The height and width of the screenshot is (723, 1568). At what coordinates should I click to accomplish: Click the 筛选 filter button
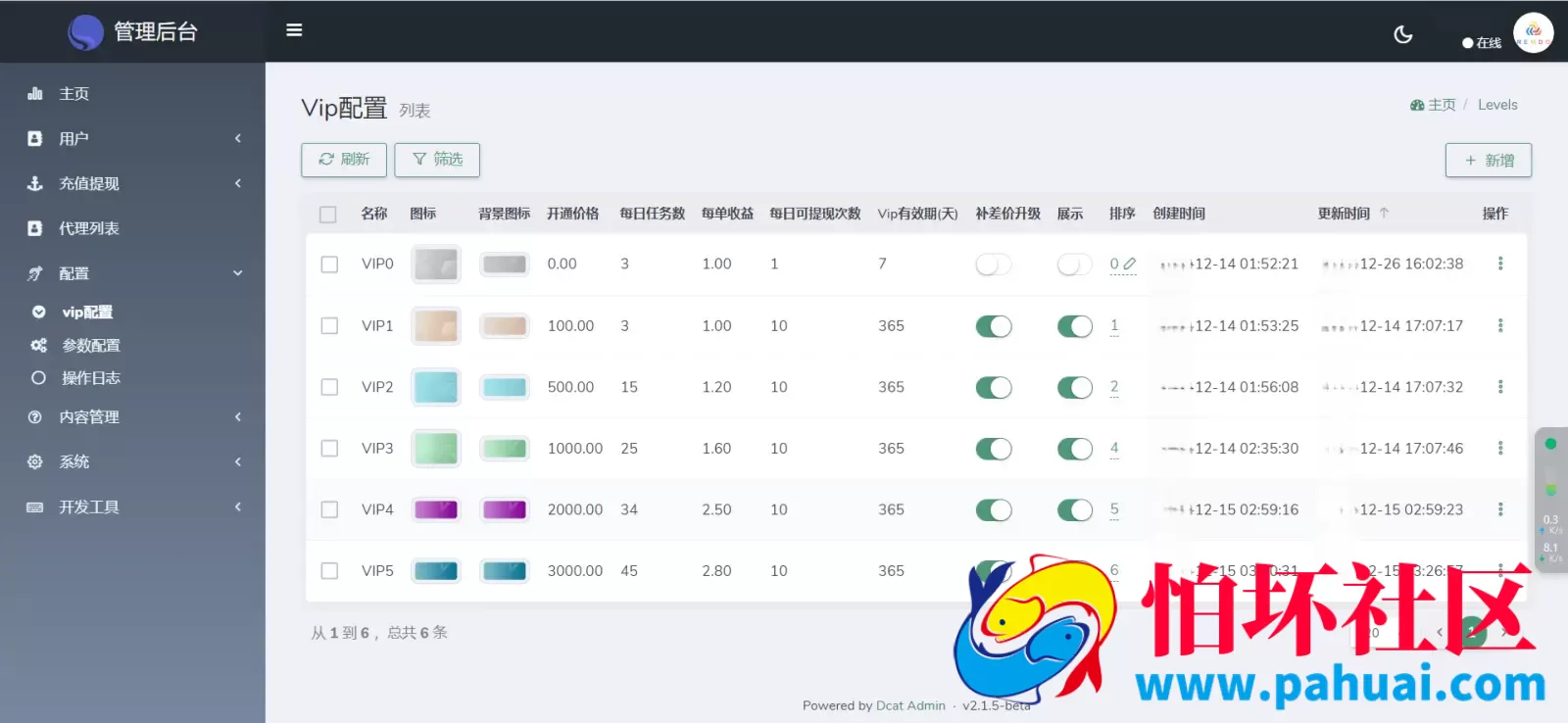click(437, 160)
